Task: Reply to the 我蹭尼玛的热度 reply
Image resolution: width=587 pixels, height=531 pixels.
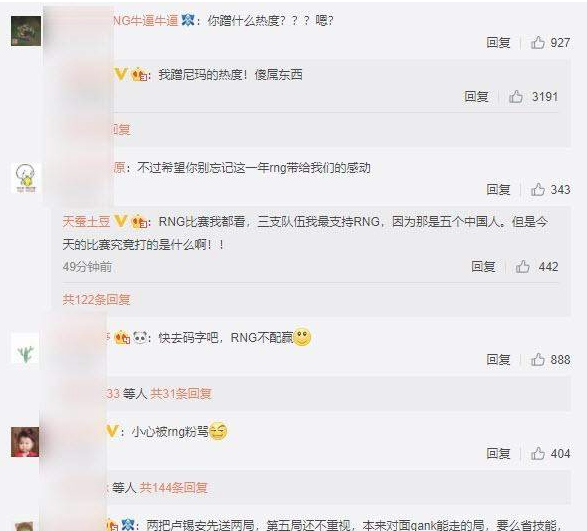Action: pos(476,97)
